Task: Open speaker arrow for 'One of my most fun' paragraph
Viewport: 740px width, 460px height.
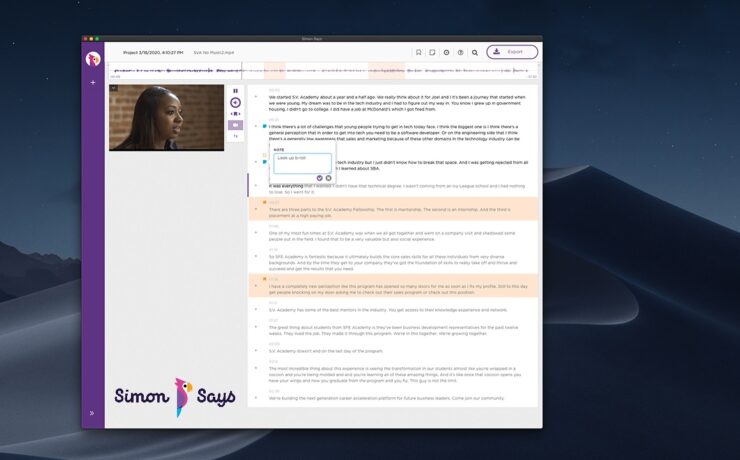Action: tap(256, 233)
